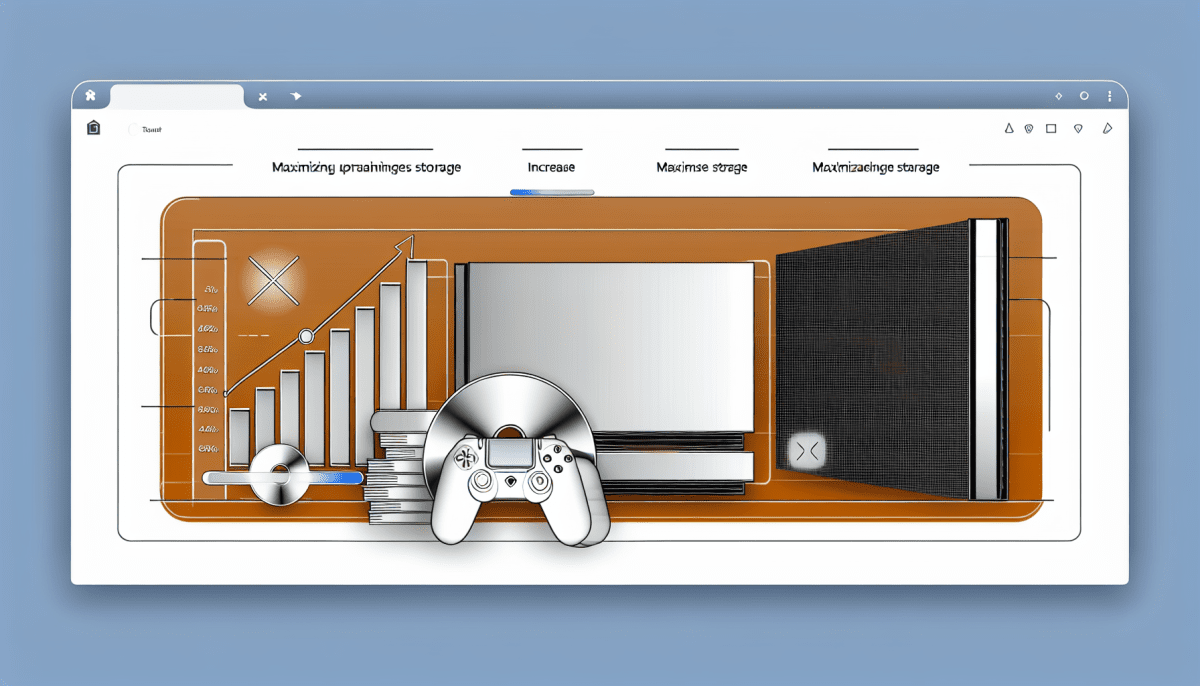Click the shield icon right of the square

(x=1078, y=128)
